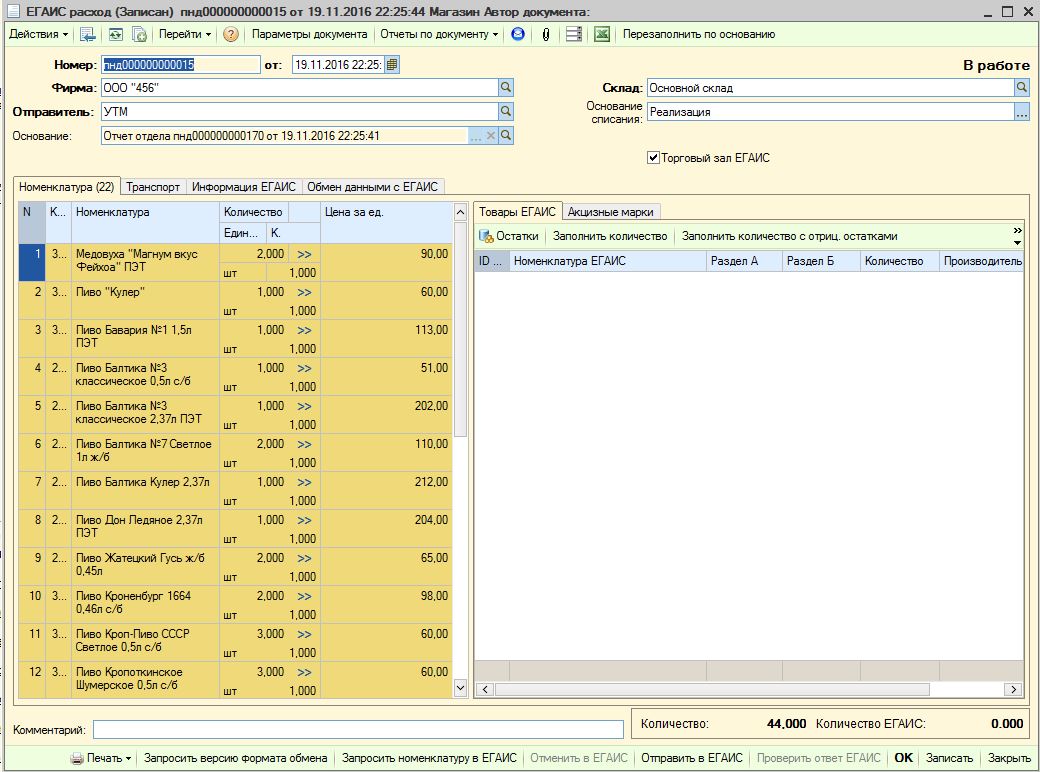This screenshot has width=1040, height=772.
Task: Click the >> button in Медовуха row
Action: 304,254
